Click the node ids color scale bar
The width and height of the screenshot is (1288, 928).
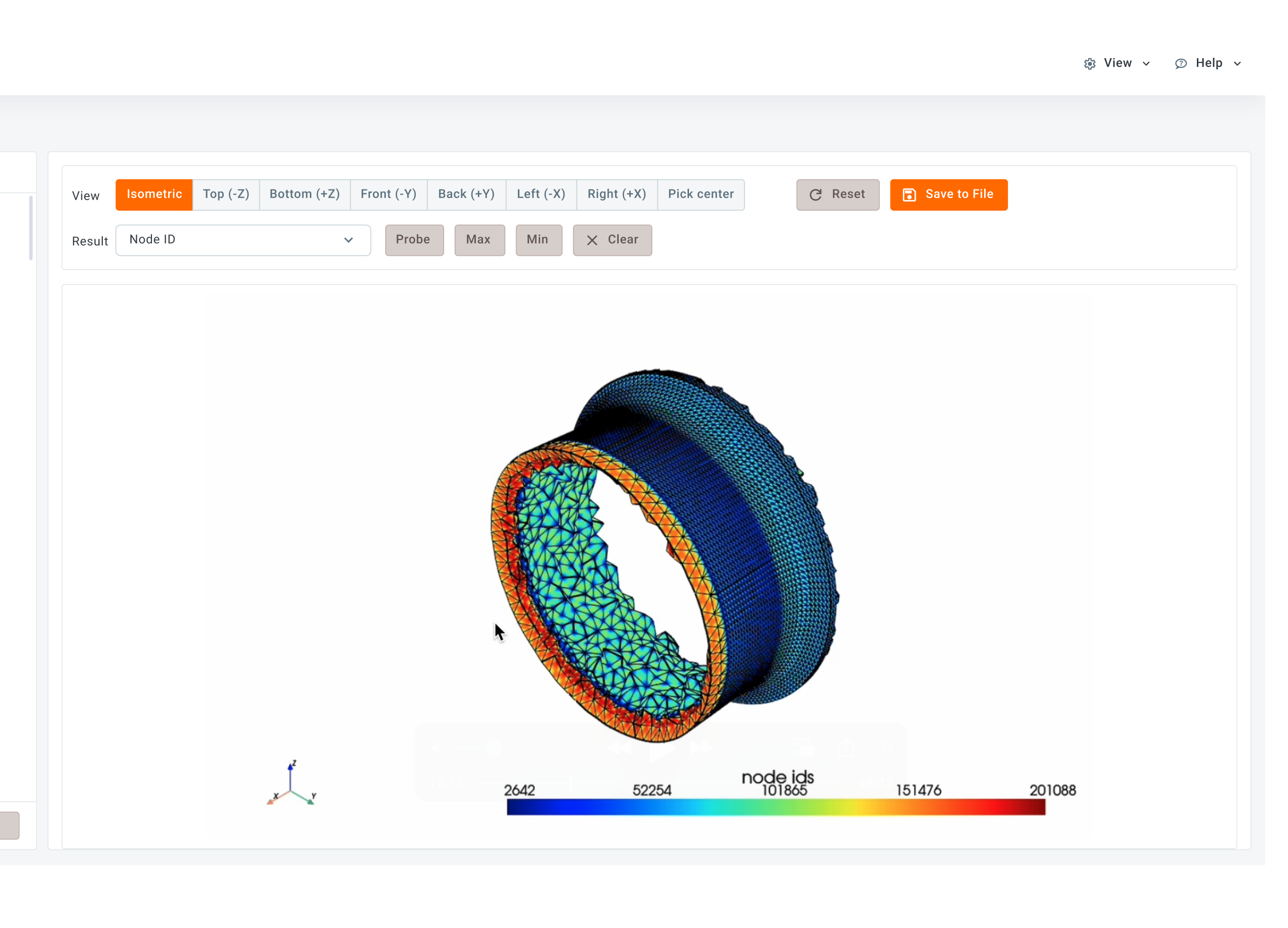pyautogui.click(x=776, y=806)
